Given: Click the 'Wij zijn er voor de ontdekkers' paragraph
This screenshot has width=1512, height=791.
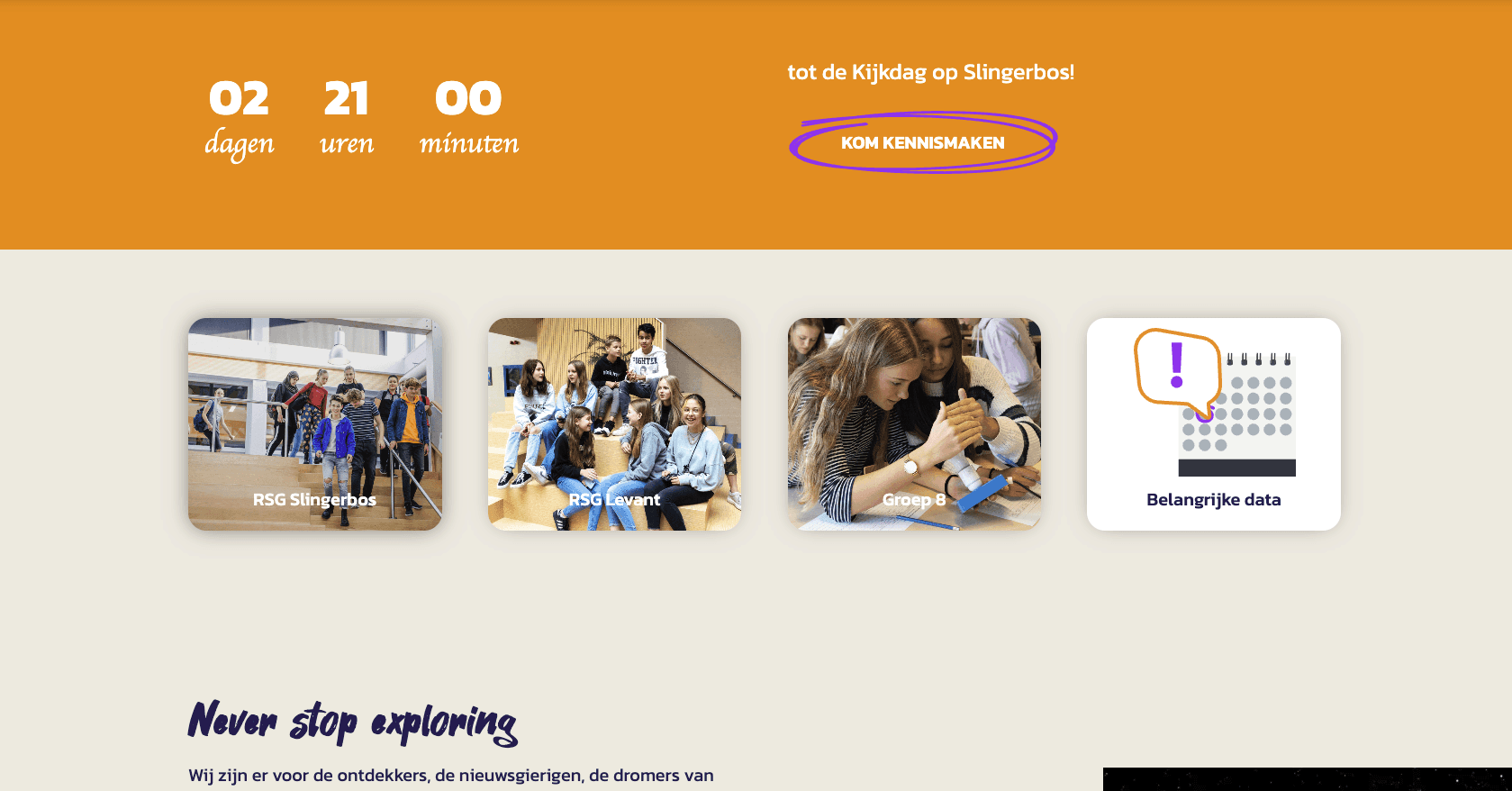Looking at the screenshot, I should pyautogui.click(x=451, y=776).
